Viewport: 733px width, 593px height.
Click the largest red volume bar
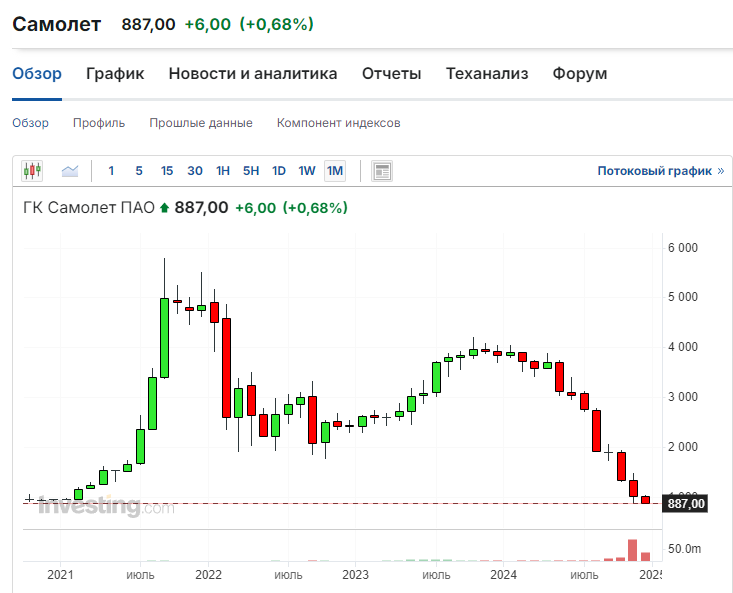(632, 550)
